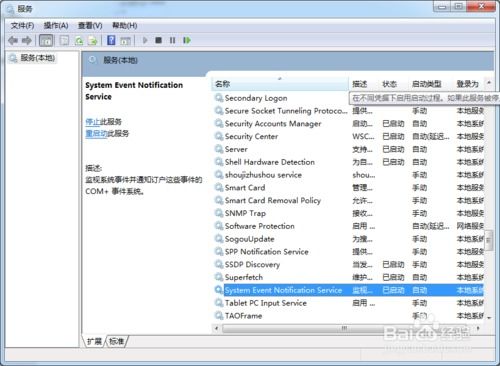Viewport: 500px width, 366px height.
Task: Click the gear icon beside Security Center
Action: coord(219,136)
